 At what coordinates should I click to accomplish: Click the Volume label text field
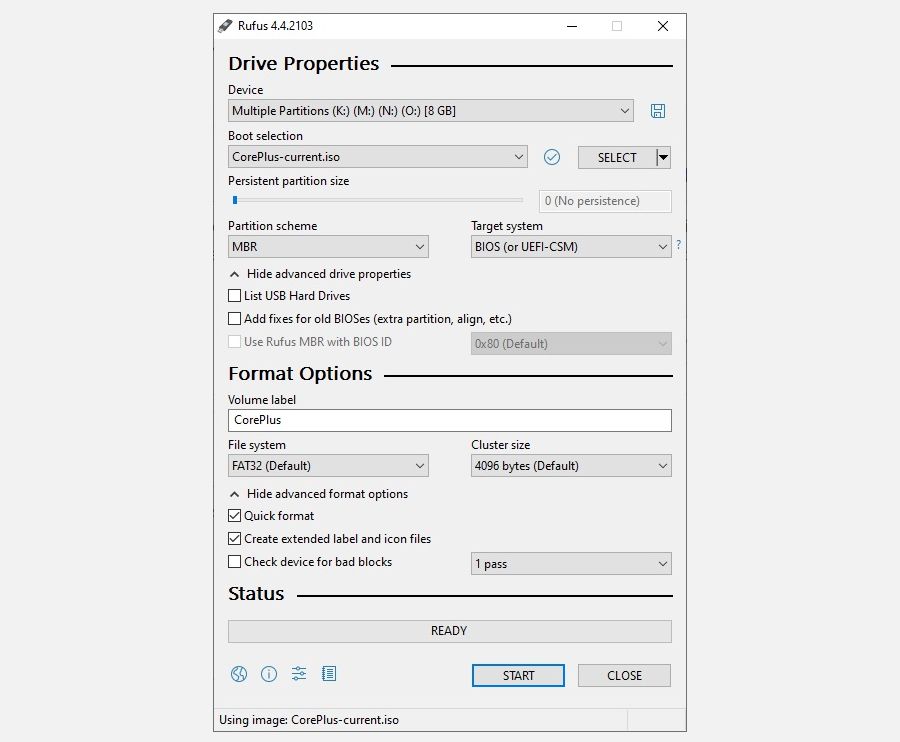pyautogui.click(x=449, y=420)
